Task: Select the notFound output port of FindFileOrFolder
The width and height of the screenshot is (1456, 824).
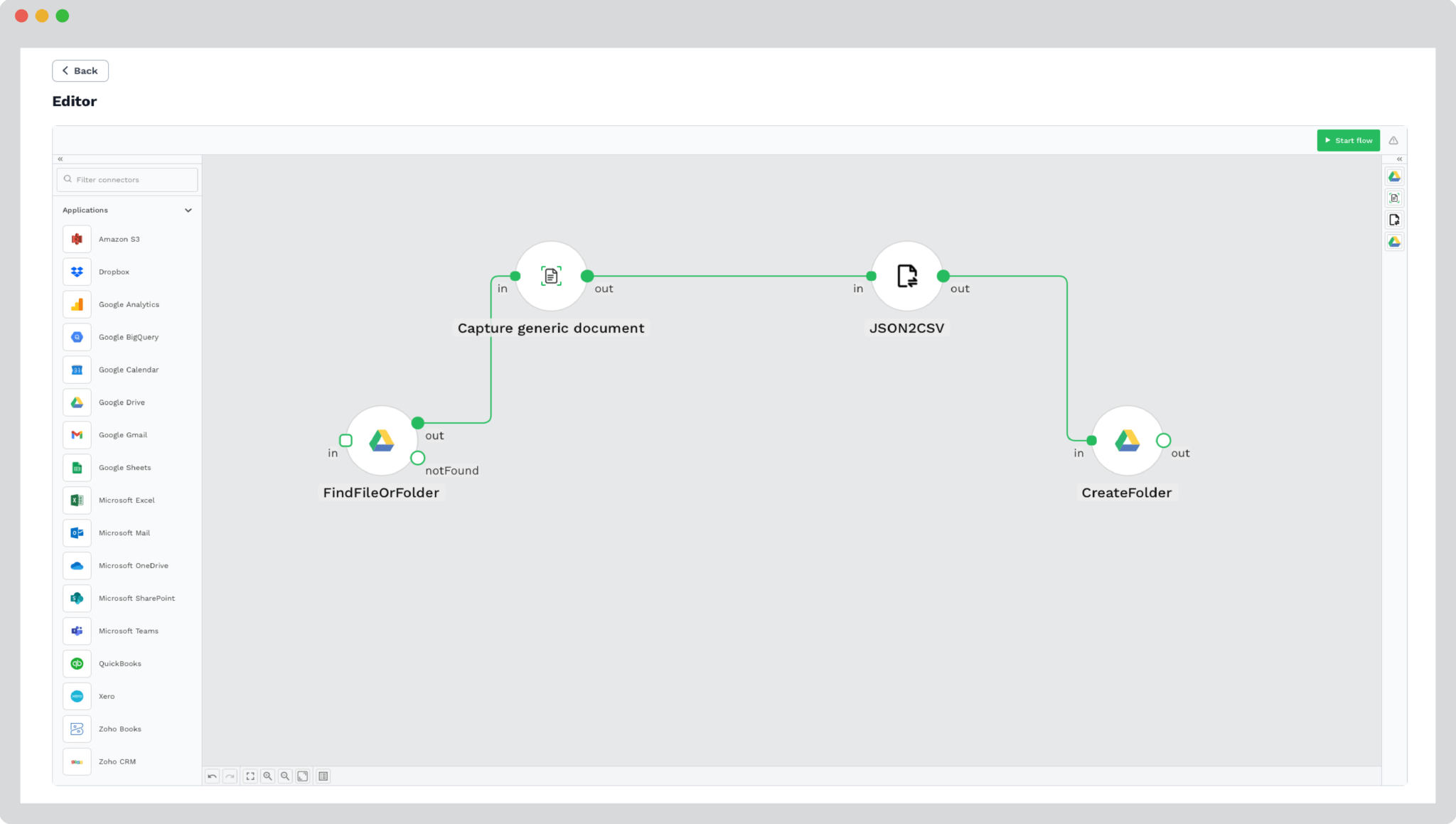Action: click(x=418, y=458)
